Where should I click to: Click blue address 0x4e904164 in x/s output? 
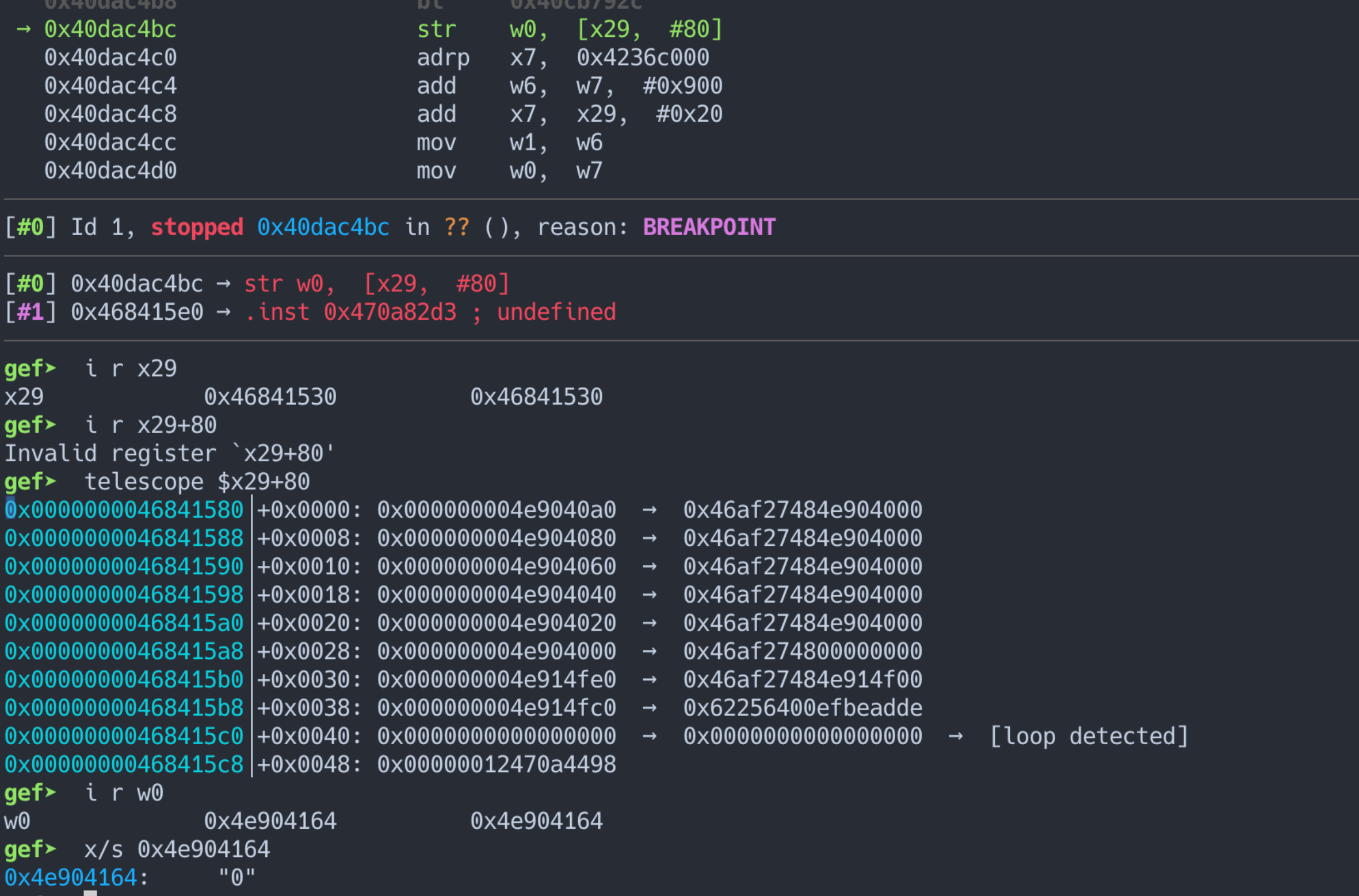tap(71, 878)
